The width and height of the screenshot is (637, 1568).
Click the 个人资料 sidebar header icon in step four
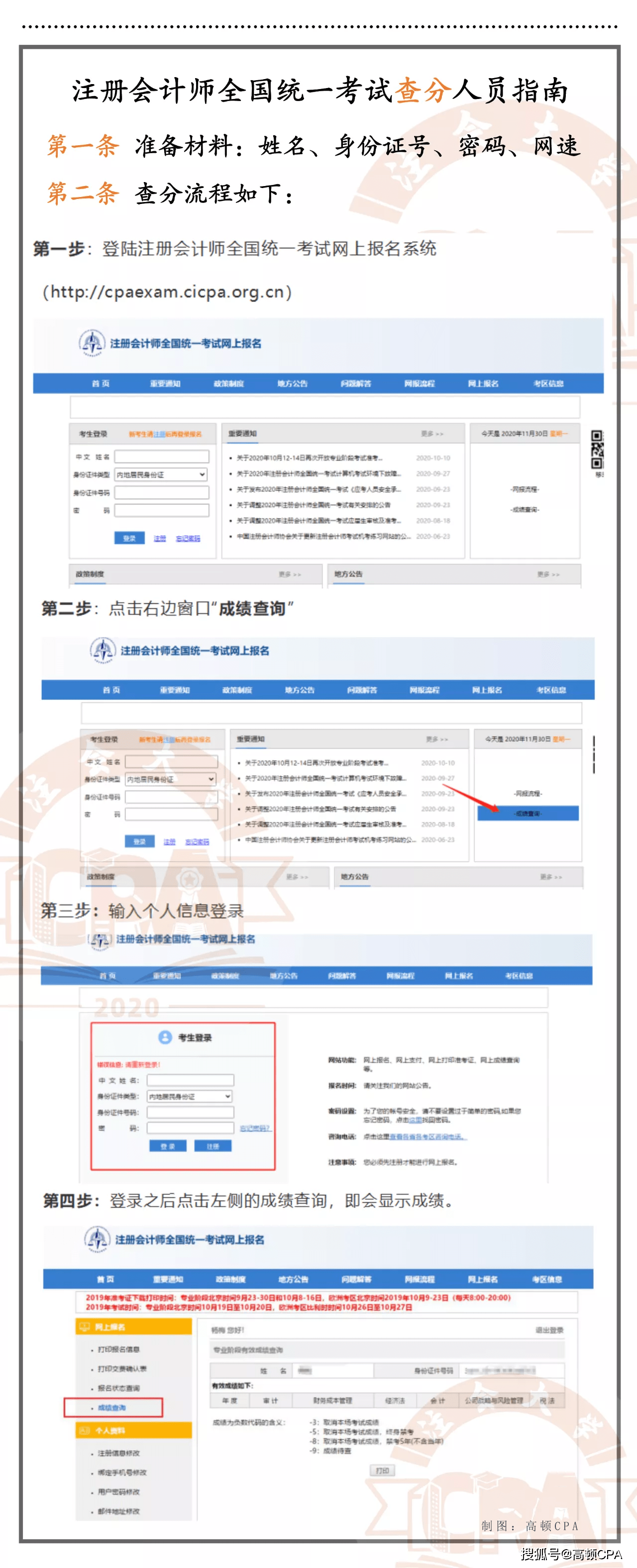tap(84, 1430)
